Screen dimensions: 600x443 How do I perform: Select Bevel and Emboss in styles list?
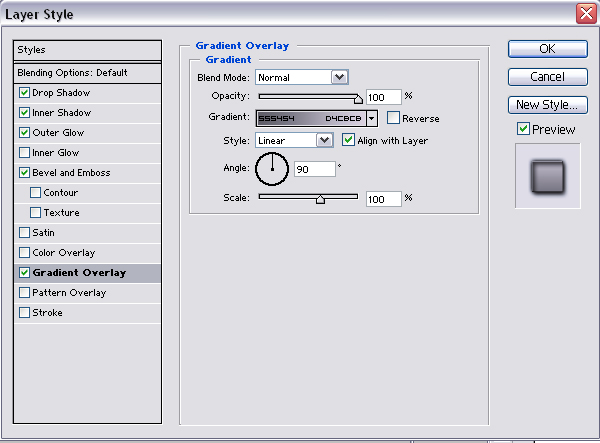pyautogui.click(x=69, y=173)
